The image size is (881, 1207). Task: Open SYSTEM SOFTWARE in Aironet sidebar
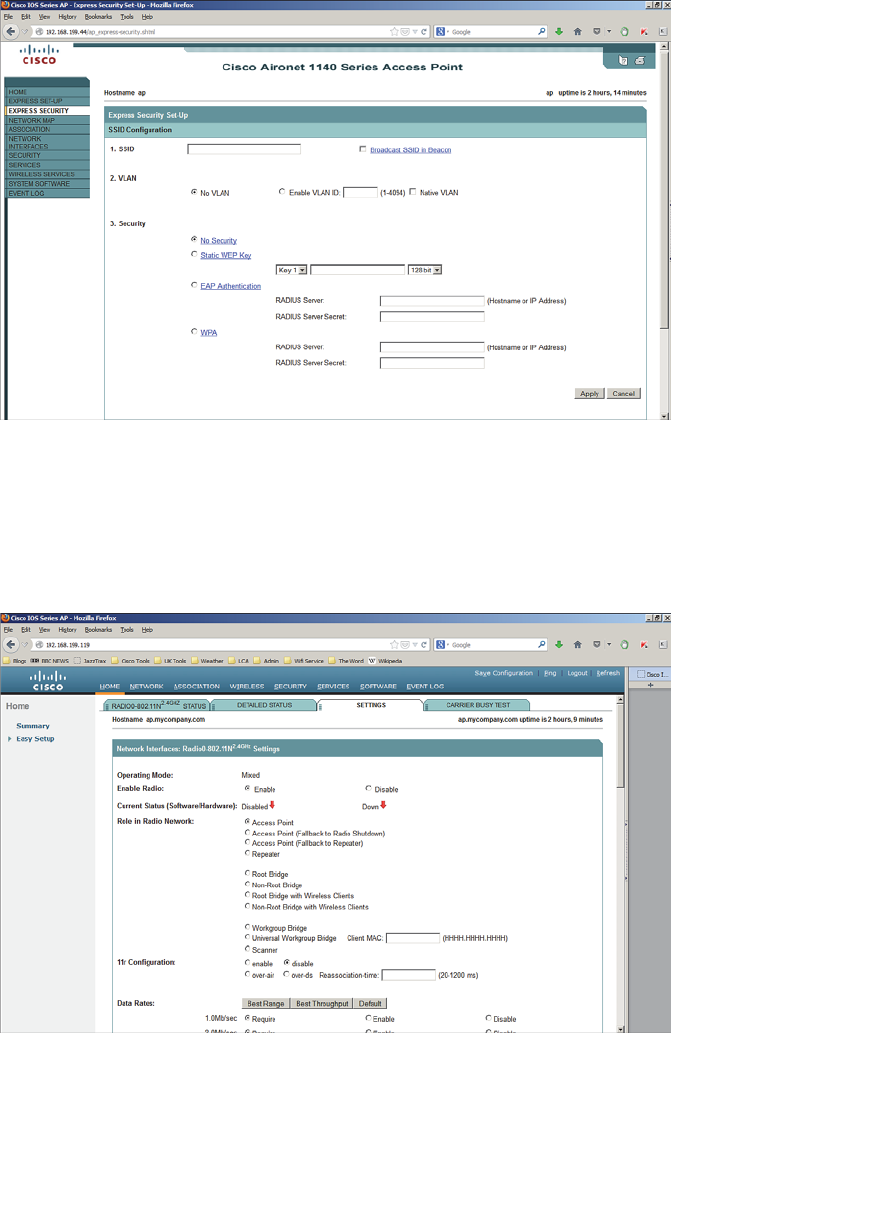(x=47, y=184)
